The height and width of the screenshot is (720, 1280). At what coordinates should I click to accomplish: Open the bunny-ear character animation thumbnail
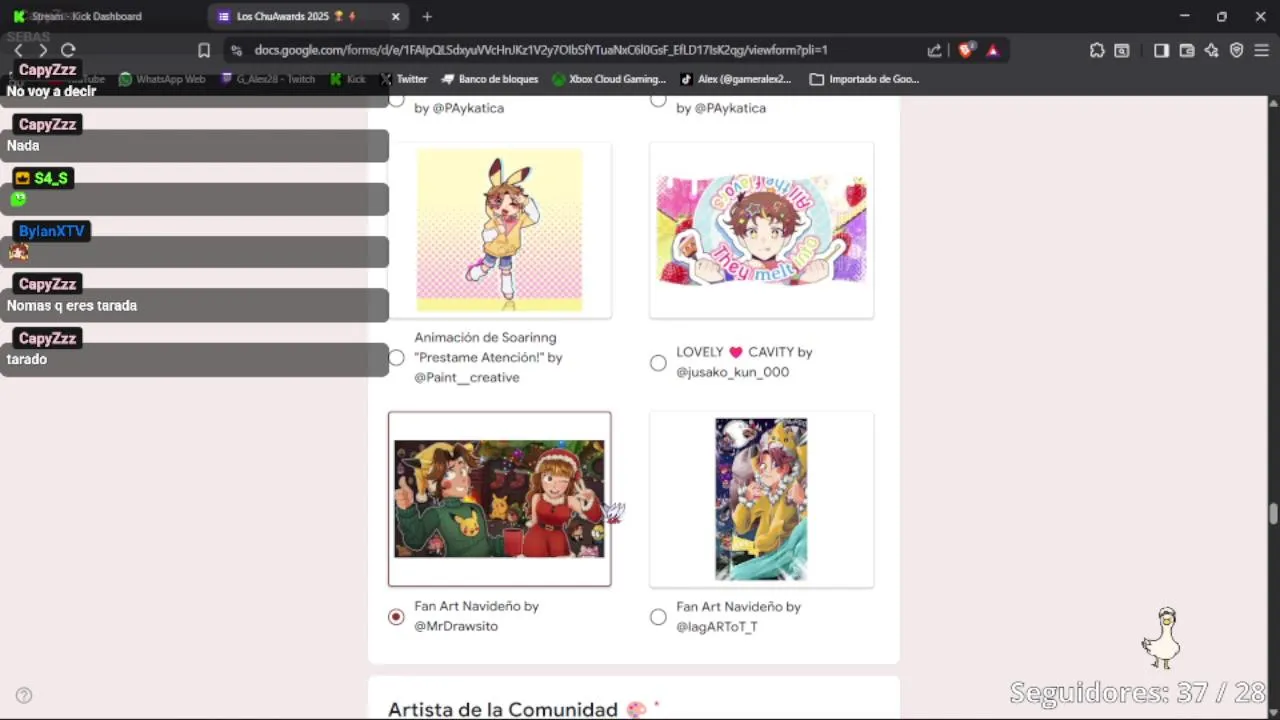tap(499, 230)
